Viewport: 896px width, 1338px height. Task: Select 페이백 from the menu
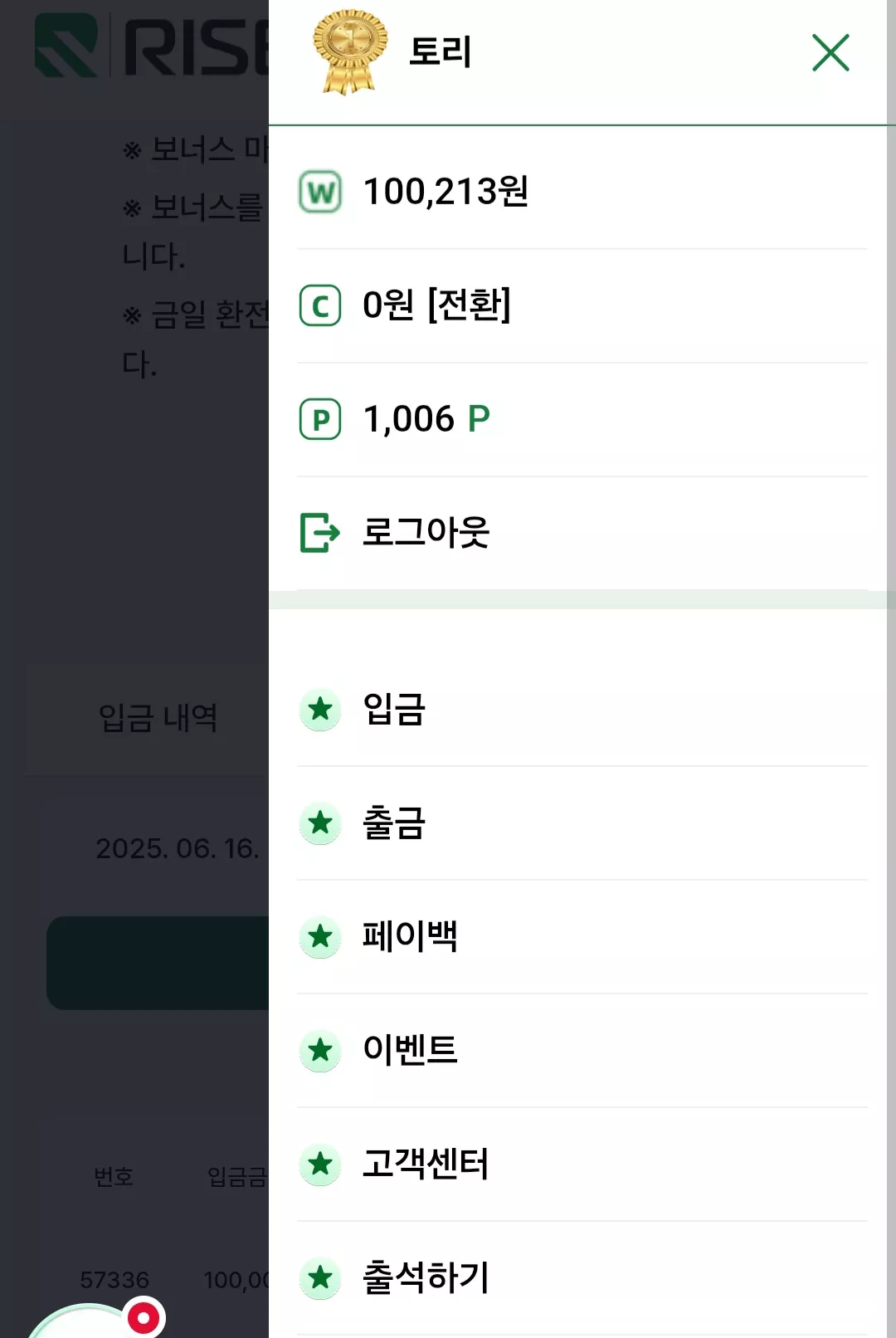pyautogui.click(x=582, y=937)
